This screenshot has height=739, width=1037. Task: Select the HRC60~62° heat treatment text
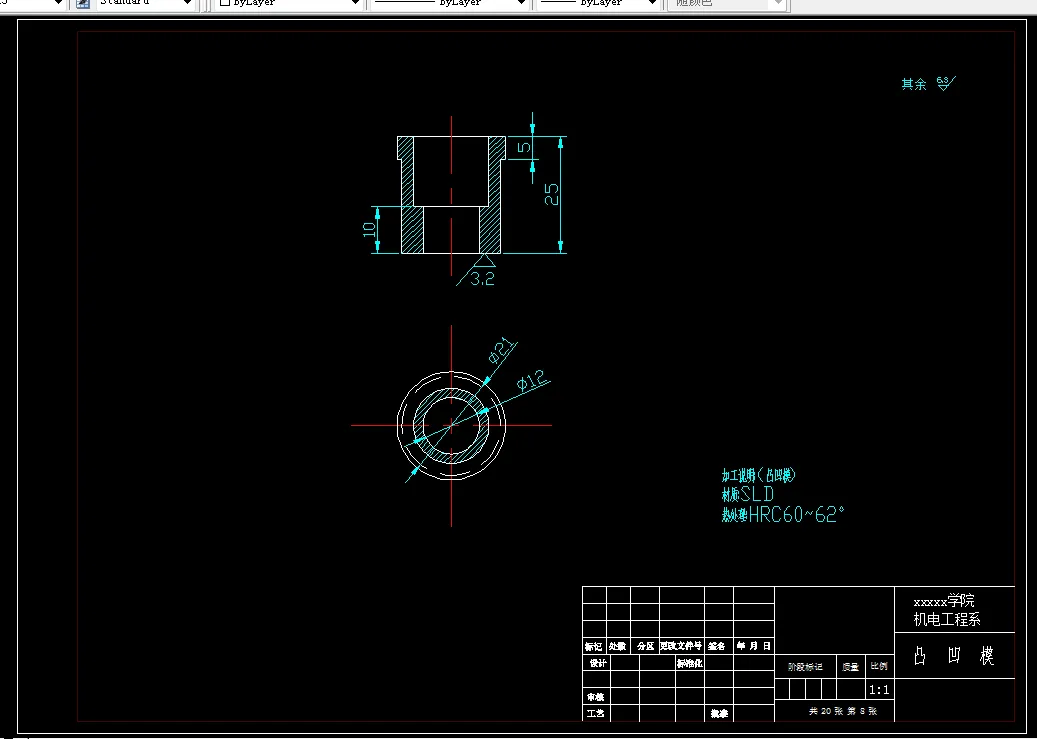[x=783, y=515]
